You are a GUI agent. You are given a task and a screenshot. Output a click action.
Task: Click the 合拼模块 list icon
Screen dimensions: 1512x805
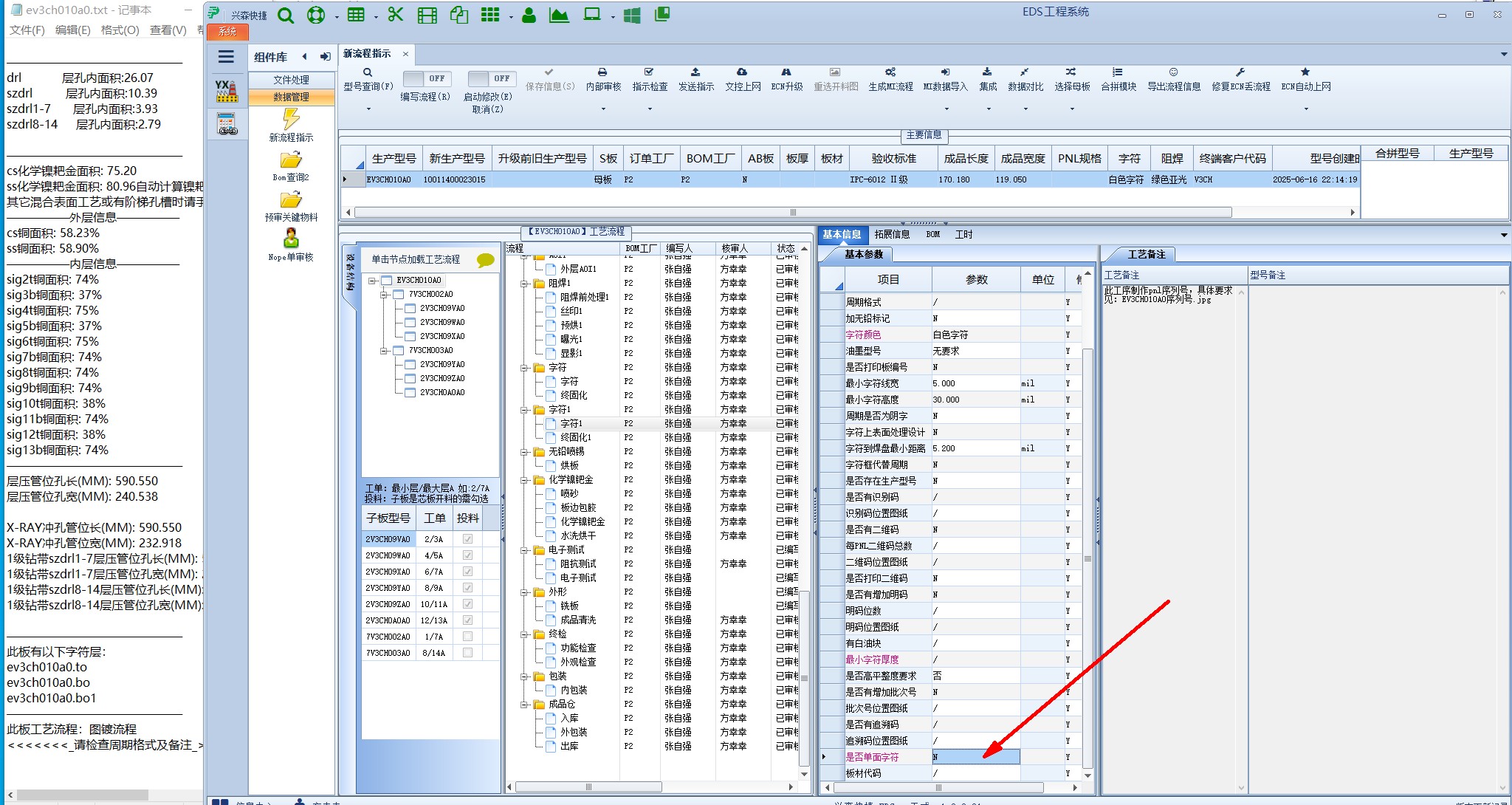point(1118,72)
